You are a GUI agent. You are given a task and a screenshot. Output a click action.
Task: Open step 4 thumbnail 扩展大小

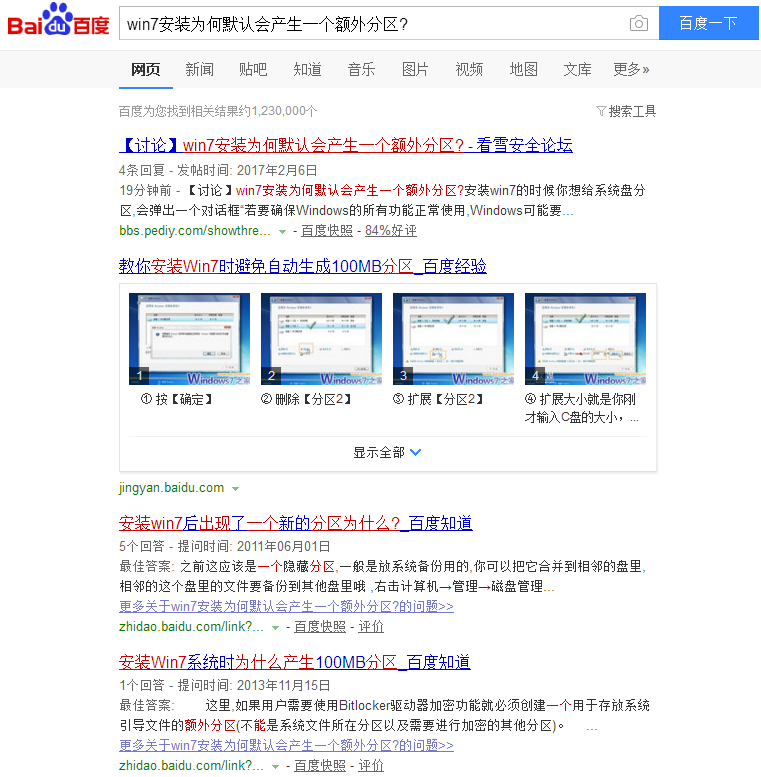585,339
